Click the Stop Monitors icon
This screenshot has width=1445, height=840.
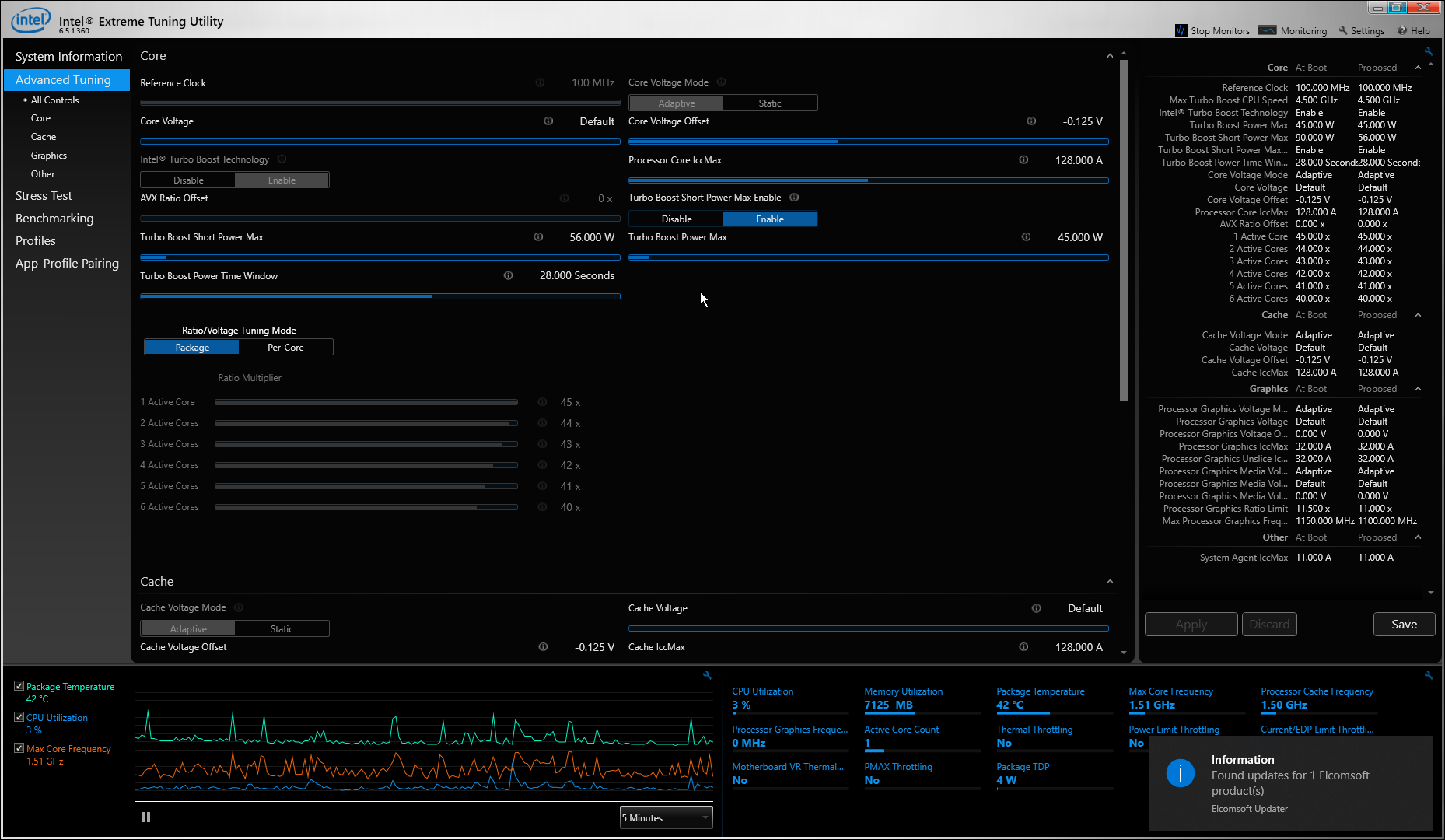click(x=1181, y=30)
